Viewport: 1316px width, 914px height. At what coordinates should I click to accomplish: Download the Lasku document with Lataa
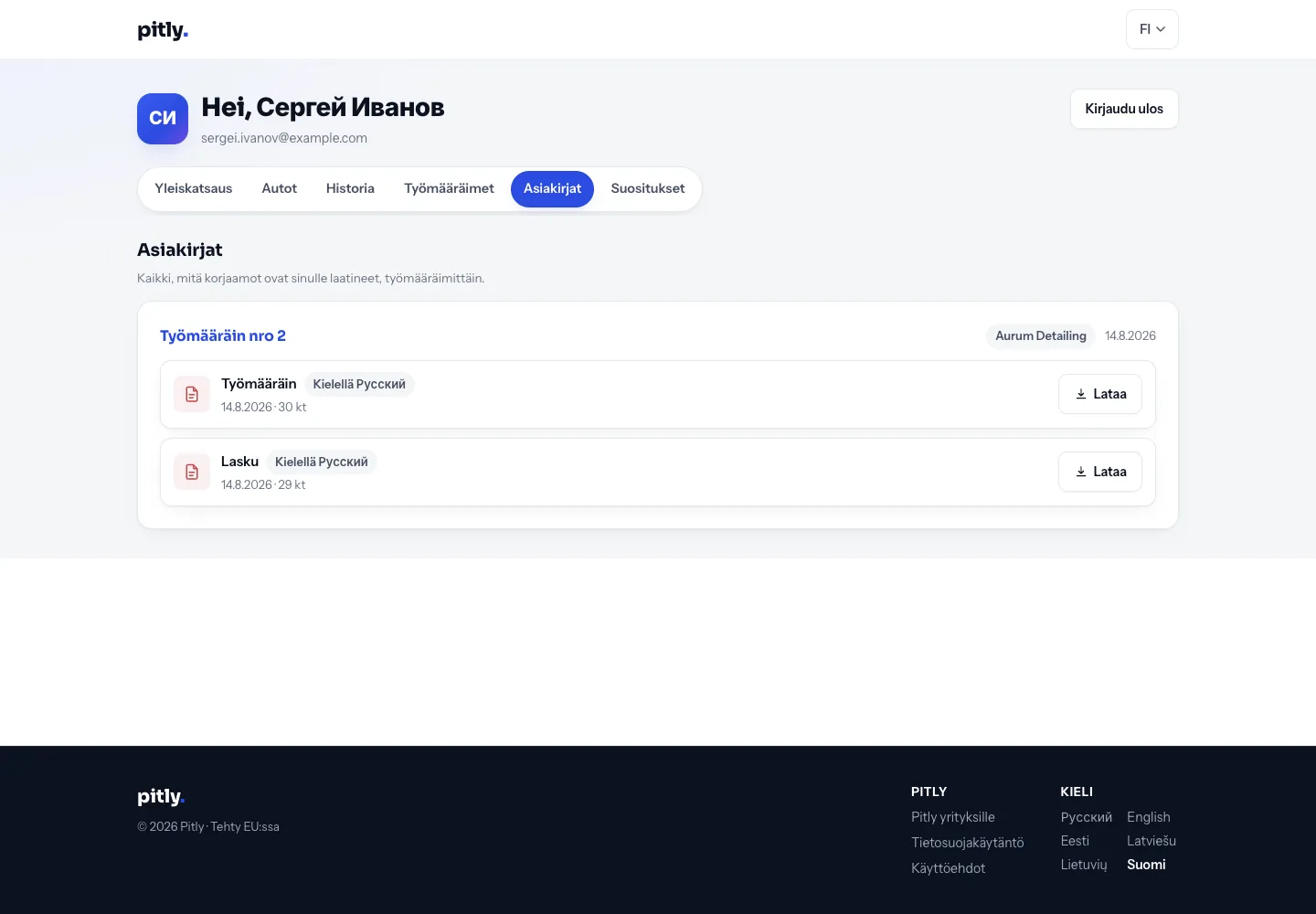(x=1100, y=472)
